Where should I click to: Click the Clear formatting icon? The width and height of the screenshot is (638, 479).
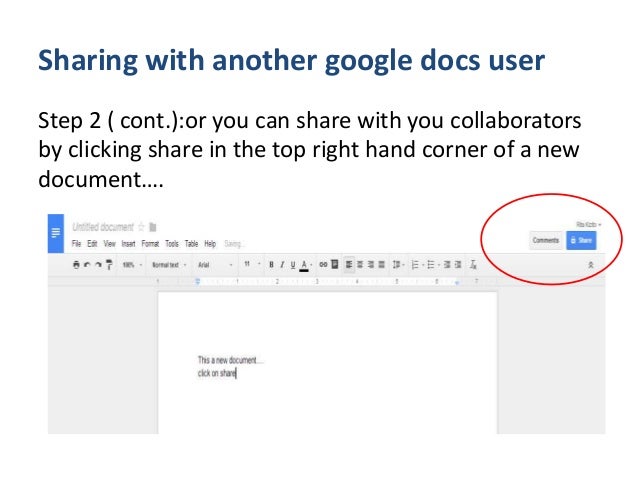click(473, 265)
